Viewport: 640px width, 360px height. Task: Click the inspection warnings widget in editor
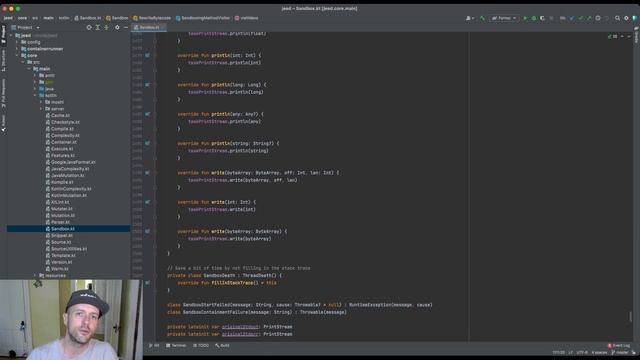point(614,36)
